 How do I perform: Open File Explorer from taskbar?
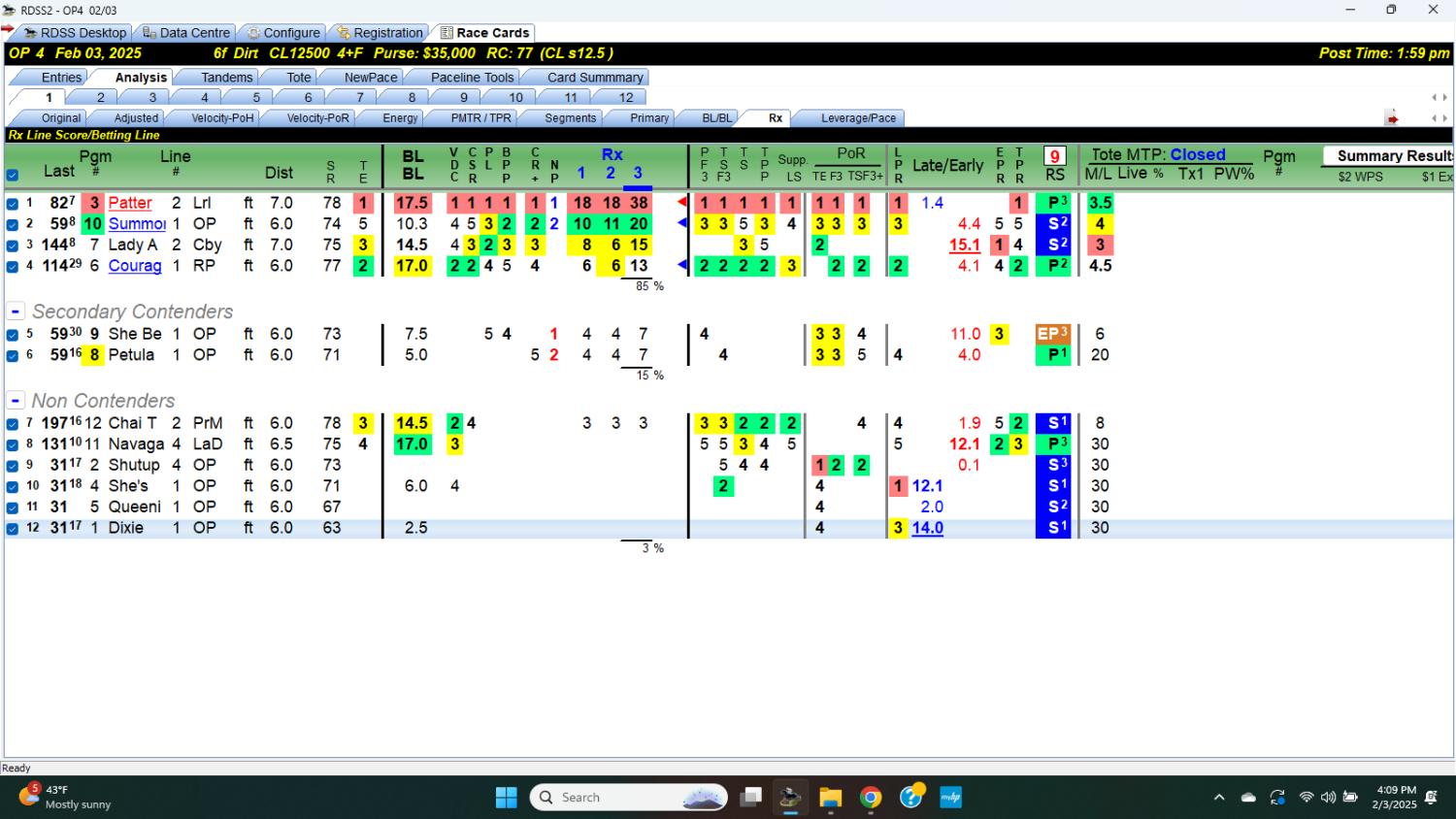[x=830, y=798]
